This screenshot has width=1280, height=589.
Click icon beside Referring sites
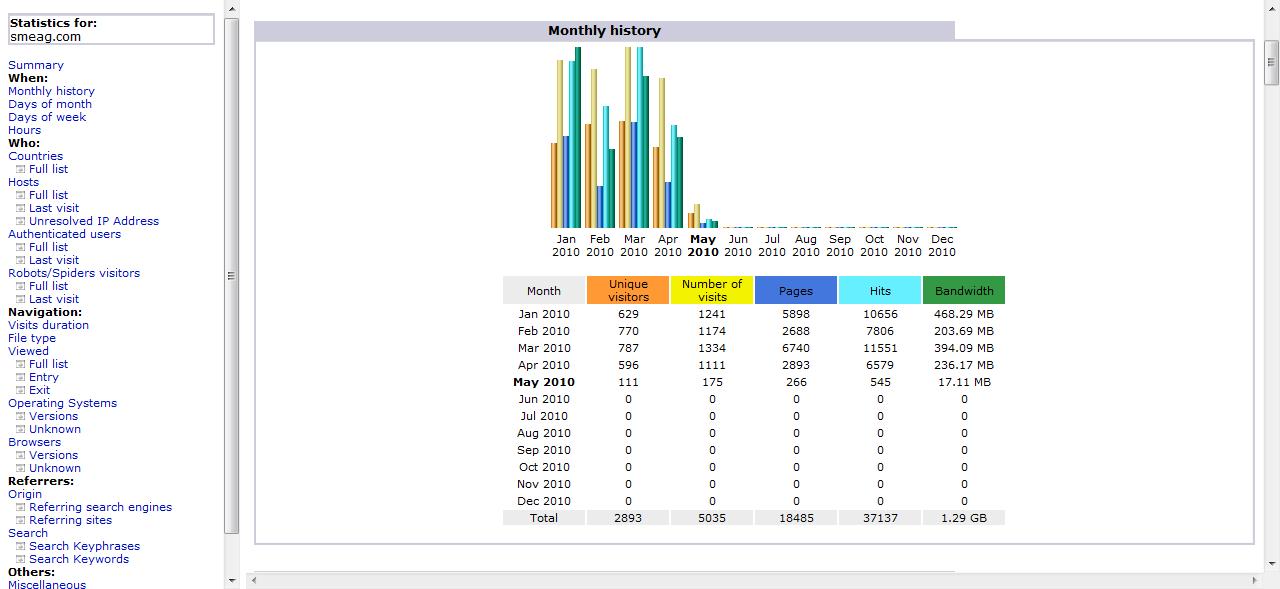coord(20,520)
